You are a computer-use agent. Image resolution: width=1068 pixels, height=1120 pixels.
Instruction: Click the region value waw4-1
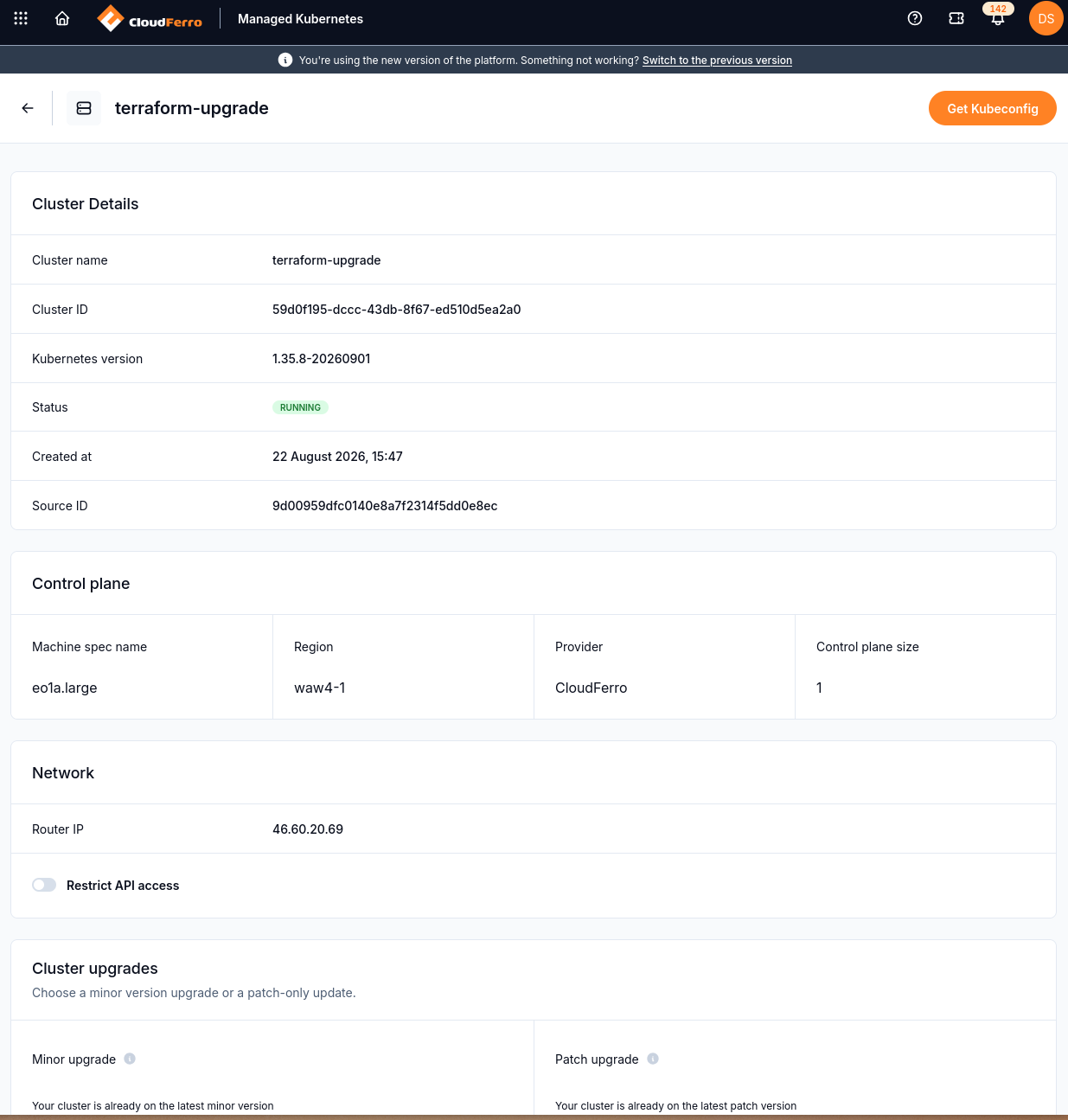point(320,688)
